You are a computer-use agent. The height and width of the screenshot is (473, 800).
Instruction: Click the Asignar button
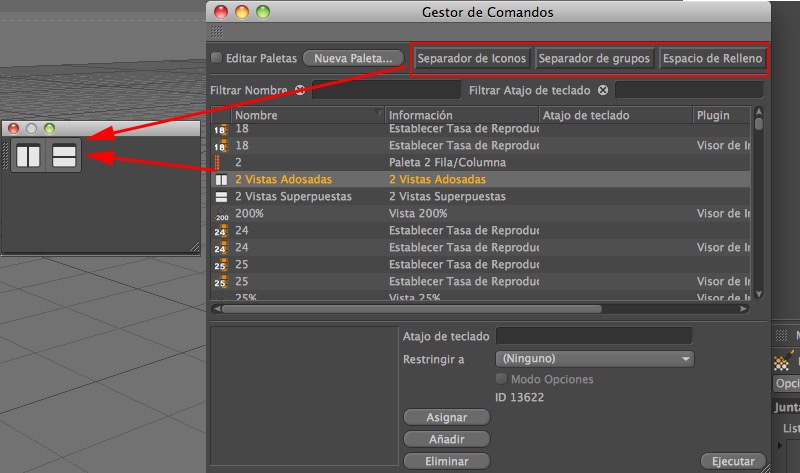pos(446,417)
